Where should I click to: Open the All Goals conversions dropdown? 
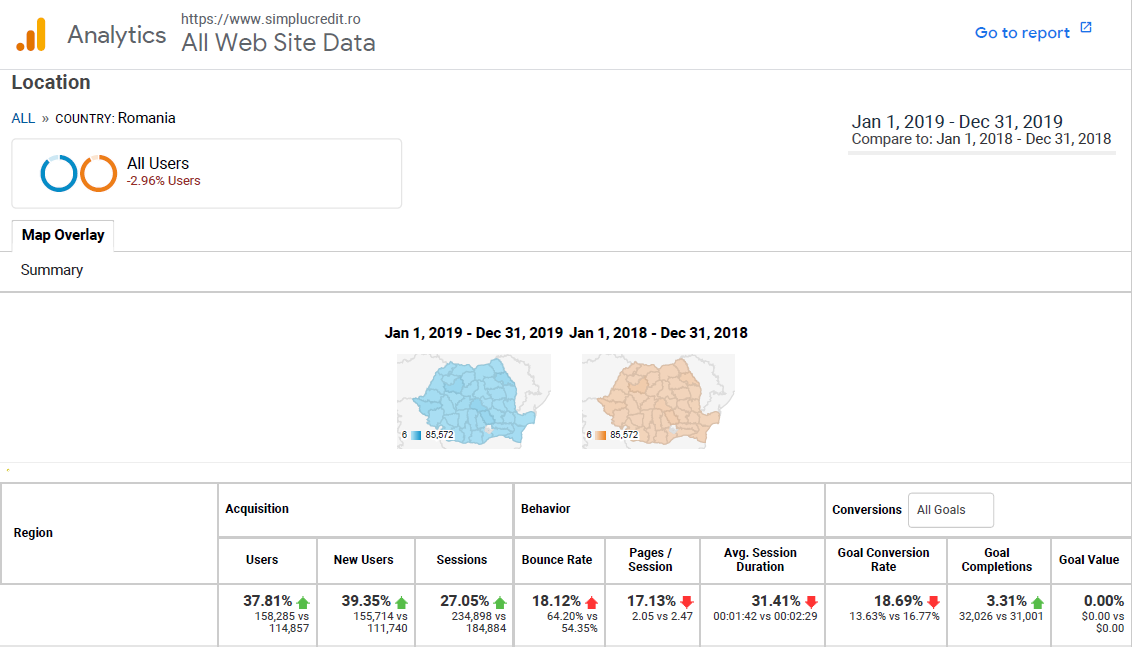coord(950,510)
